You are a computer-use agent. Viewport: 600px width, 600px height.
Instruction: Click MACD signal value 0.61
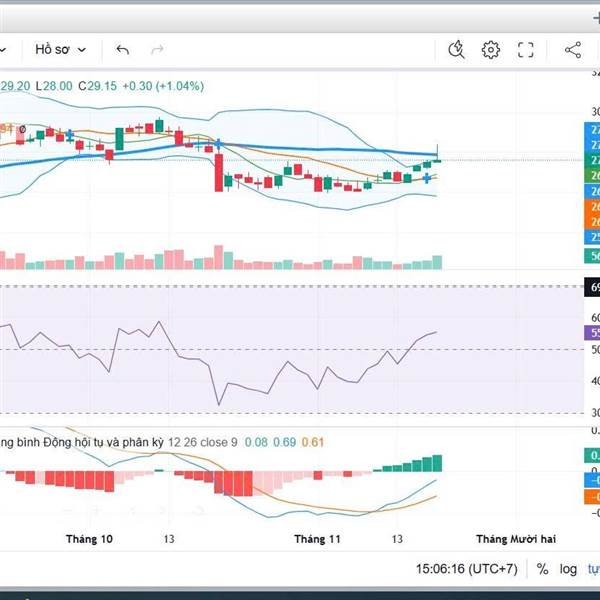tap(313, 442)
